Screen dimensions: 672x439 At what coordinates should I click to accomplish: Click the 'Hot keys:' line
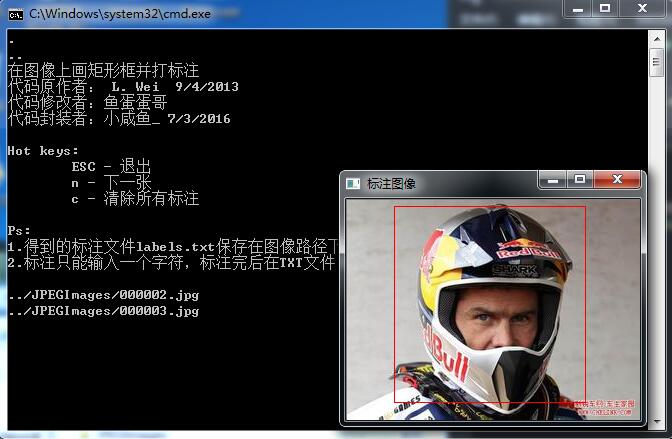[x=43, y=151]
